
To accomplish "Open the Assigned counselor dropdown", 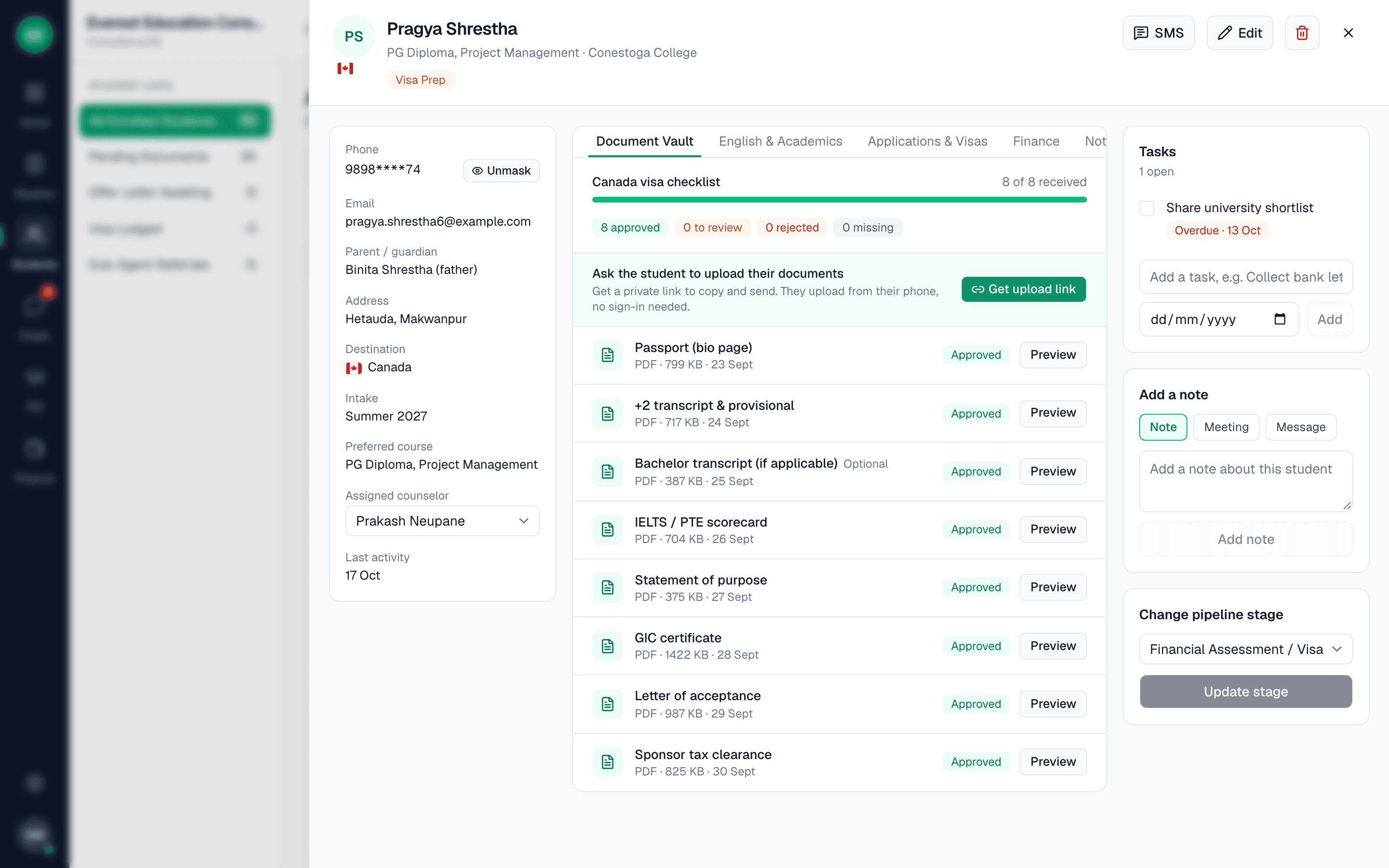I will coord(442,521).
